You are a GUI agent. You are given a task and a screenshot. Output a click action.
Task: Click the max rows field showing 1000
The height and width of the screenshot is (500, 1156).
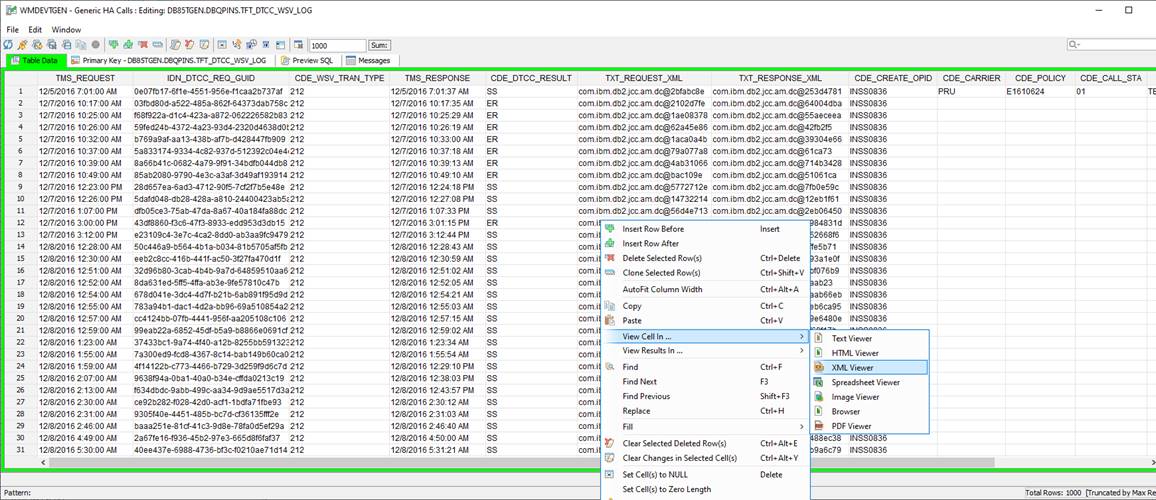tap(337, 46)
